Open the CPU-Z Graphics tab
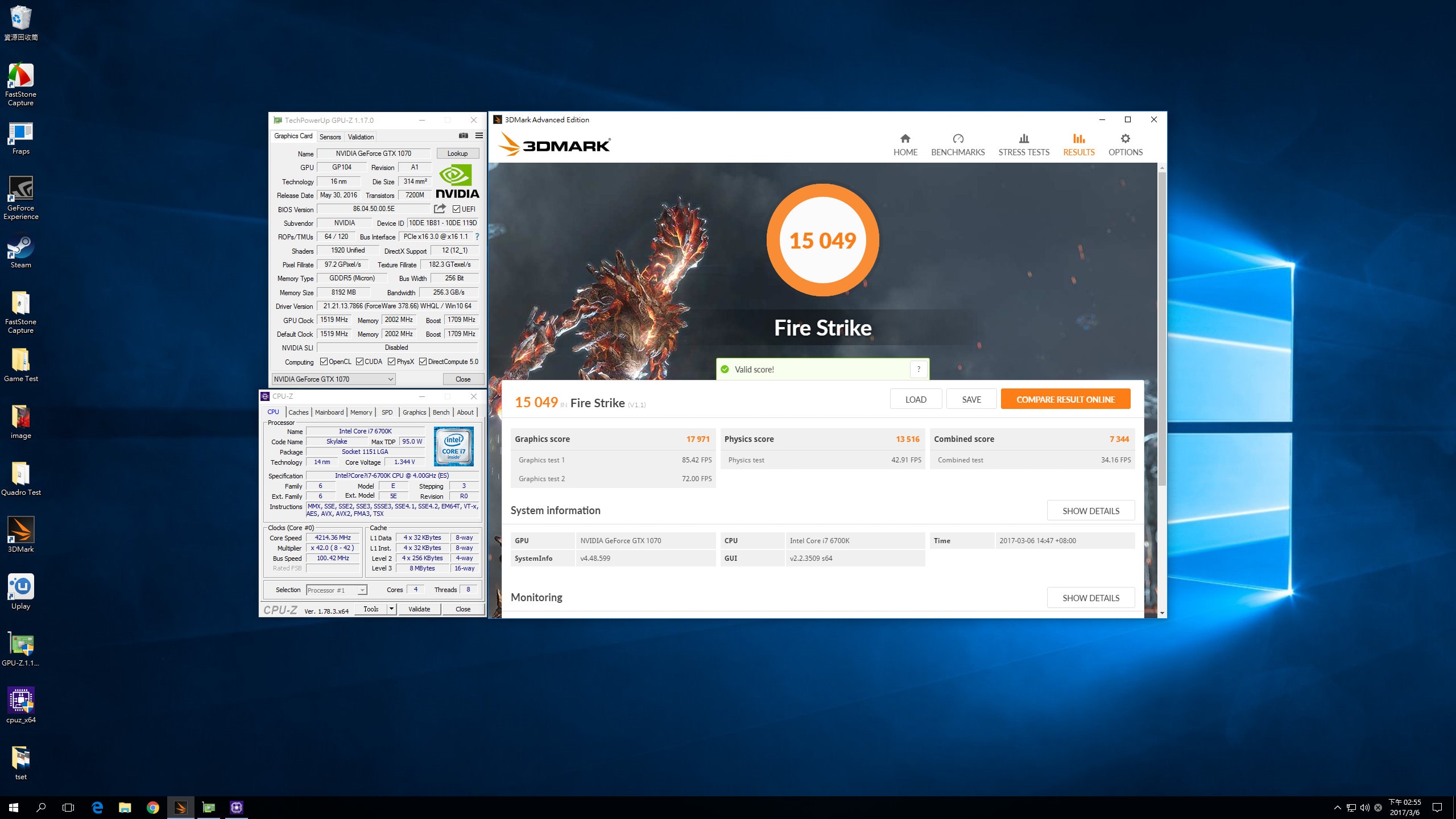This screenshot has height=819, width=1456. point(414,412)
